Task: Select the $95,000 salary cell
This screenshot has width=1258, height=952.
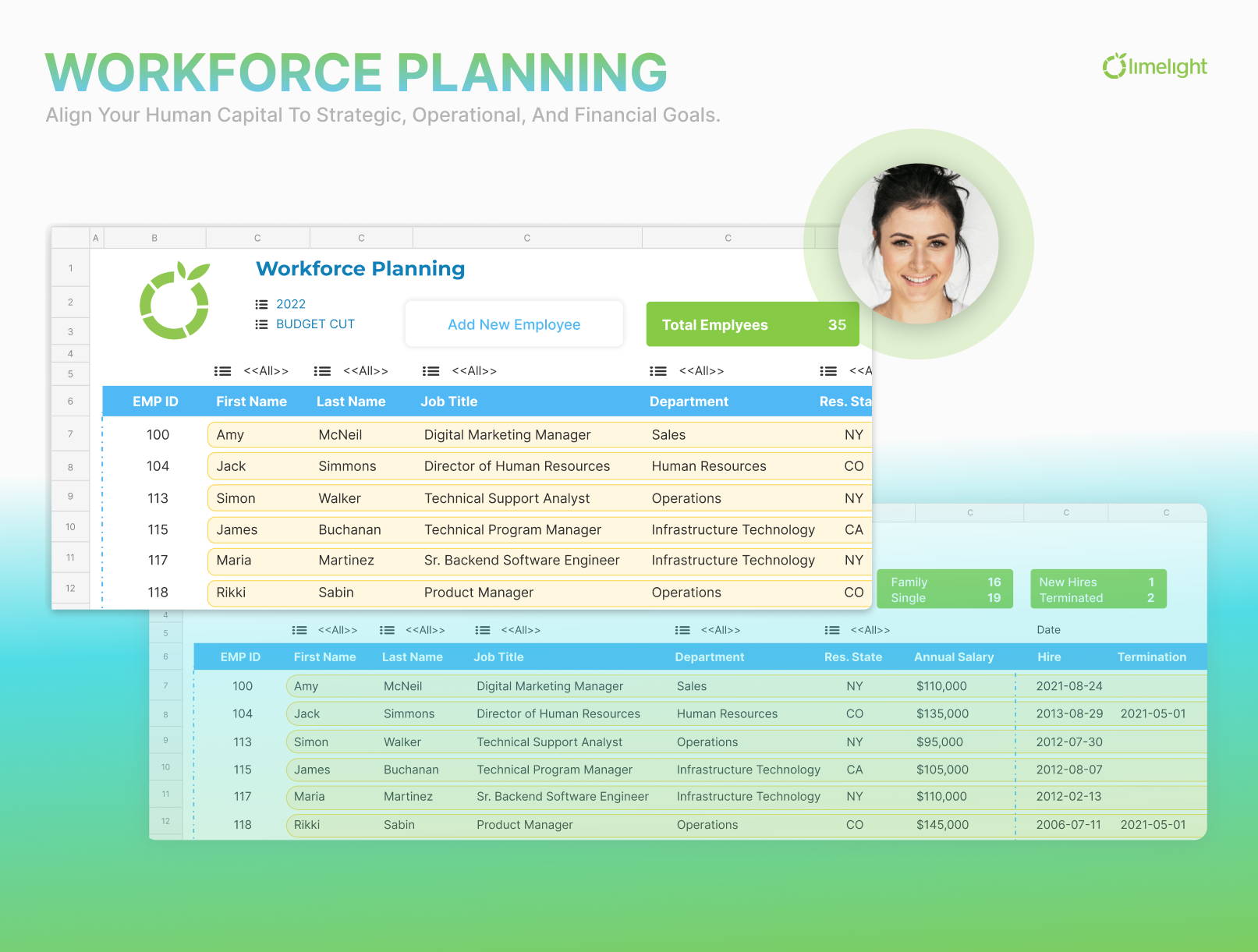Action: coord(939,742)
